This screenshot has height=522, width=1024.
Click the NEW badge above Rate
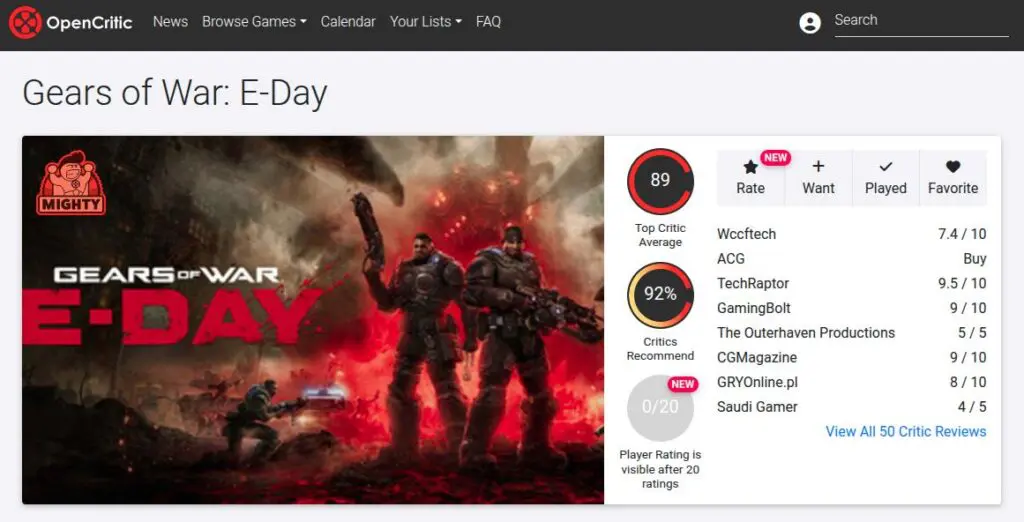pos(775,157)
